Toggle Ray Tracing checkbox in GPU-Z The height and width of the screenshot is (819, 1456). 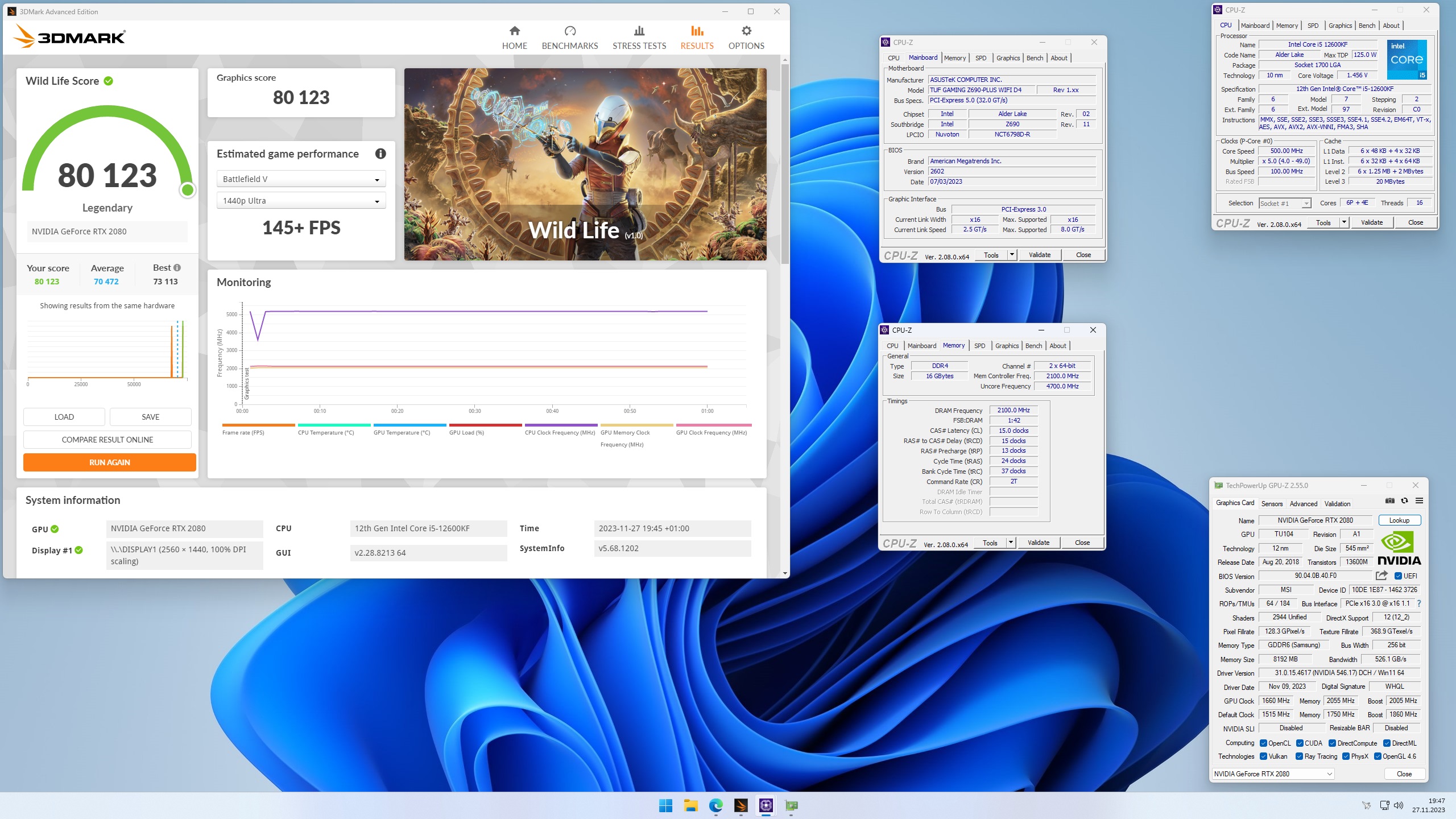(1299, 756)
